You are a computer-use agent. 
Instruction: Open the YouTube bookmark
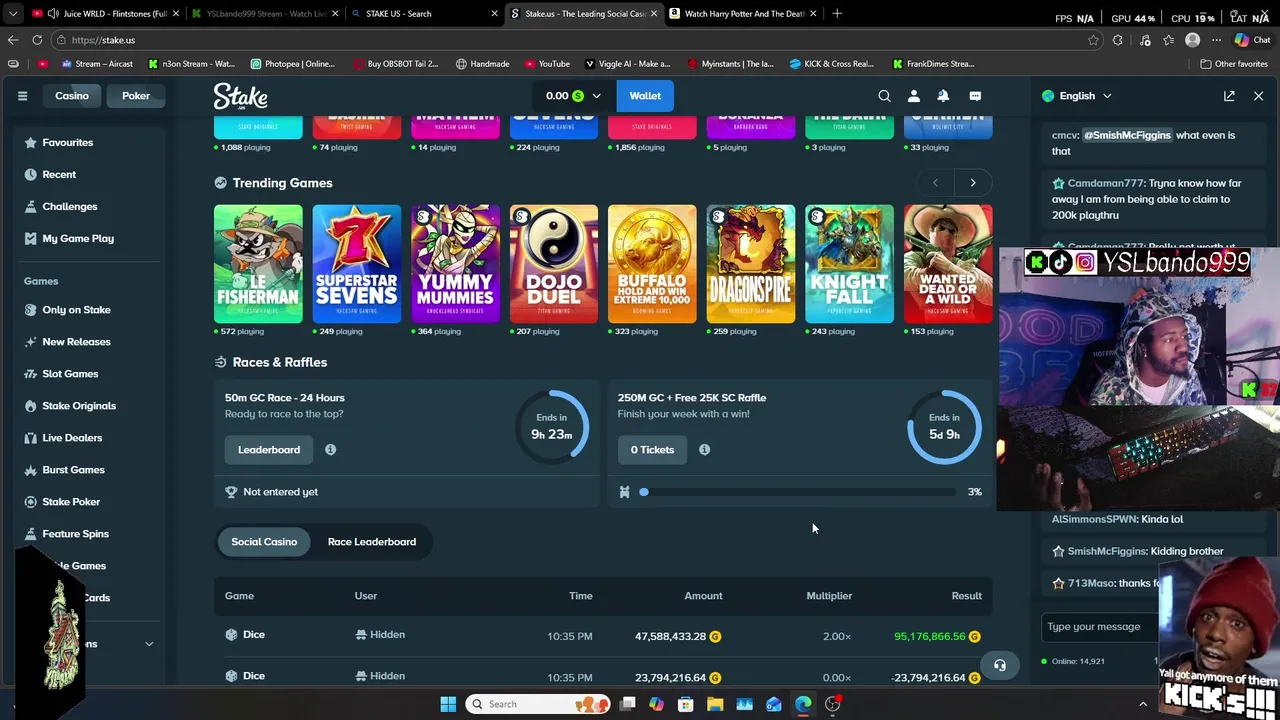(546, 64)
